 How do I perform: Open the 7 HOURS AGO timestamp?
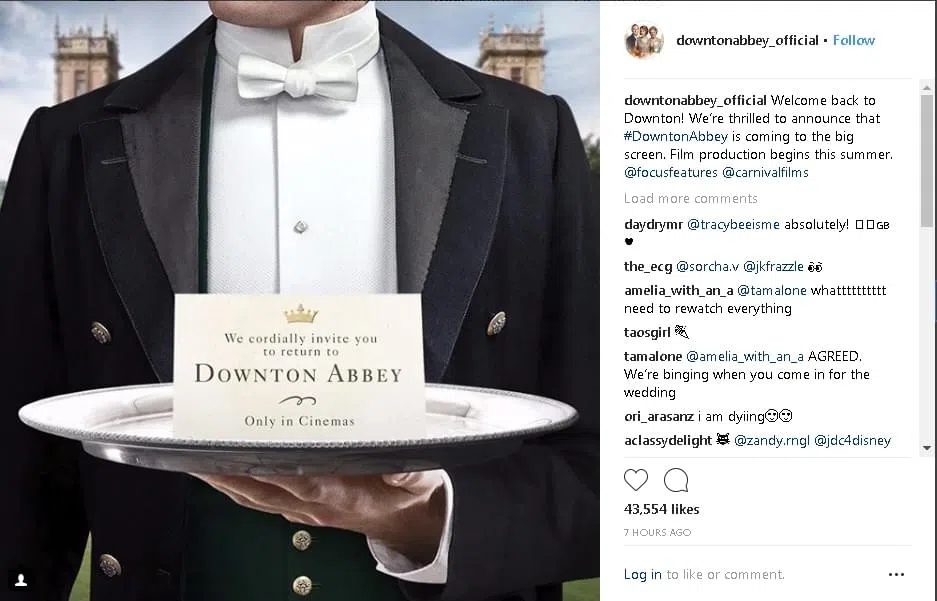pyautogui.click(x=657, y=532)
